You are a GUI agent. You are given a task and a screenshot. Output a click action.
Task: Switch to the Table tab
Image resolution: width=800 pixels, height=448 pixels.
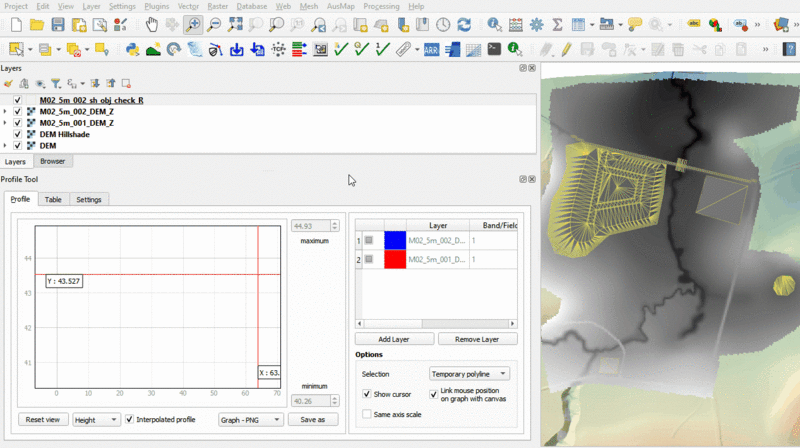(x=53, y=199)
